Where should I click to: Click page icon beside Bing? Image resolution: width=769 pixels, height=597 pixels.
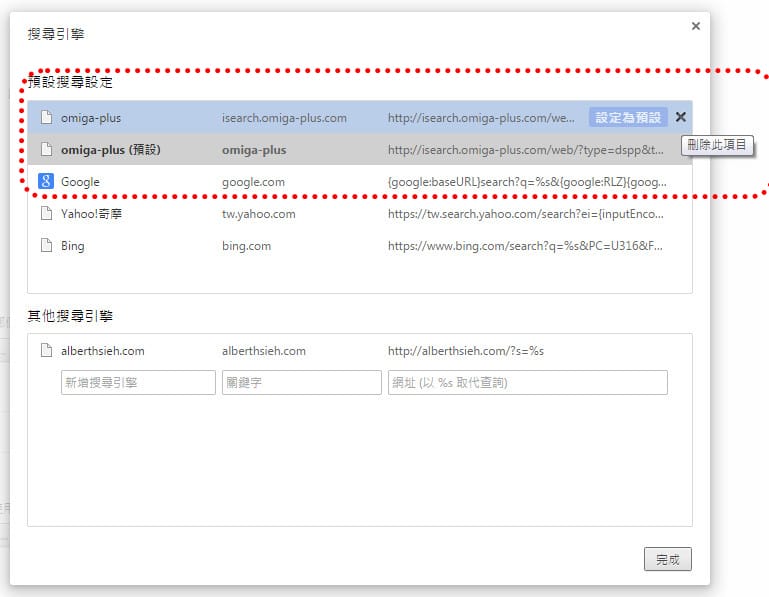pos(46,245)
